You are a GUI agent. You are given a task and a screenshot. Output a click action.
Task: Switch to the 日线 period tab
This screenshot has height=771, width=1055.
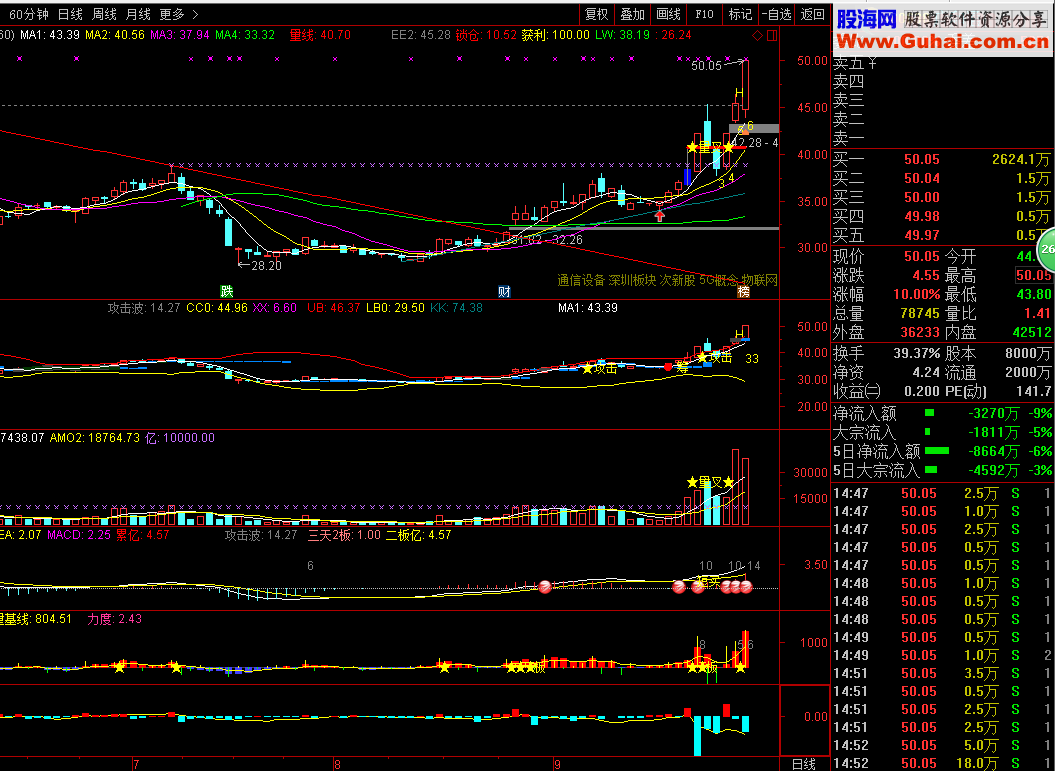(x=70, y=14)
